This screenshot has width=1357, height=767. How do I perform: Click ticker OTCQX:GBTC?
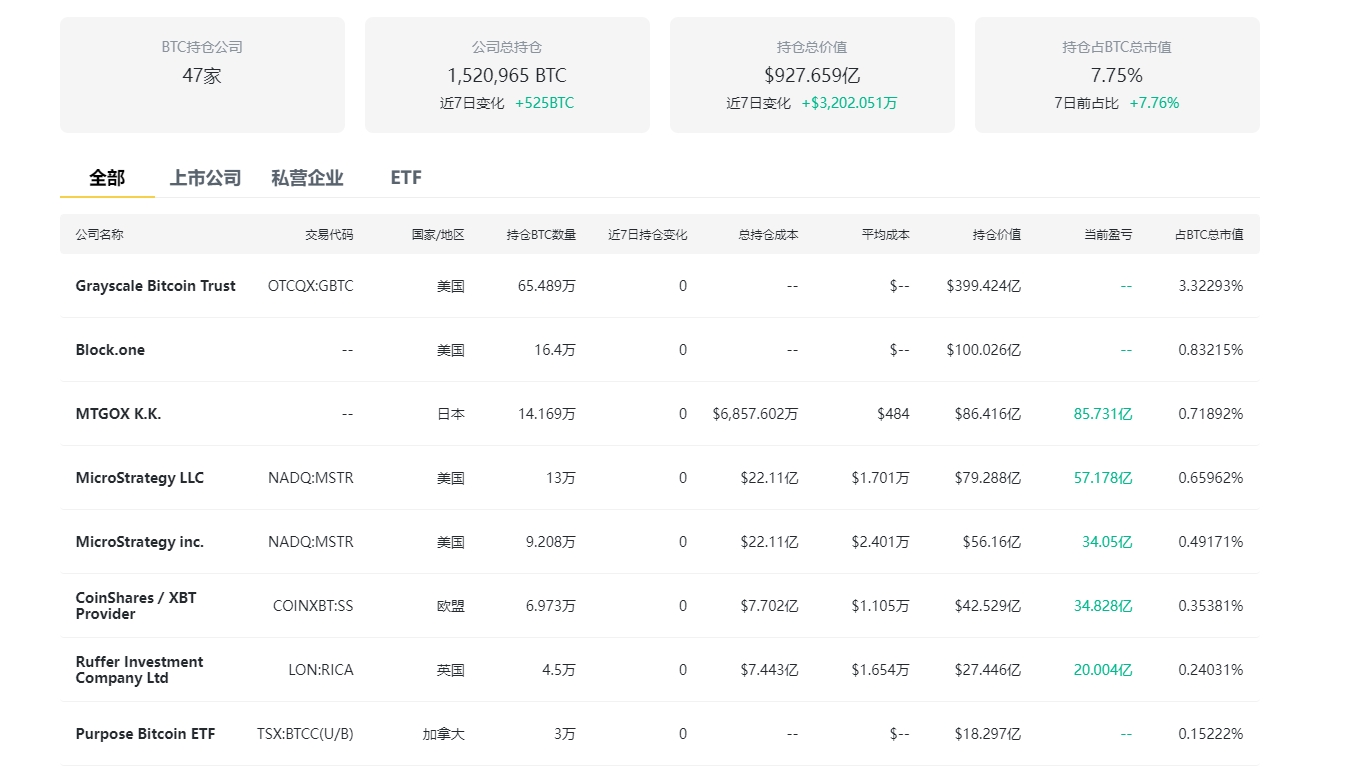311,286
